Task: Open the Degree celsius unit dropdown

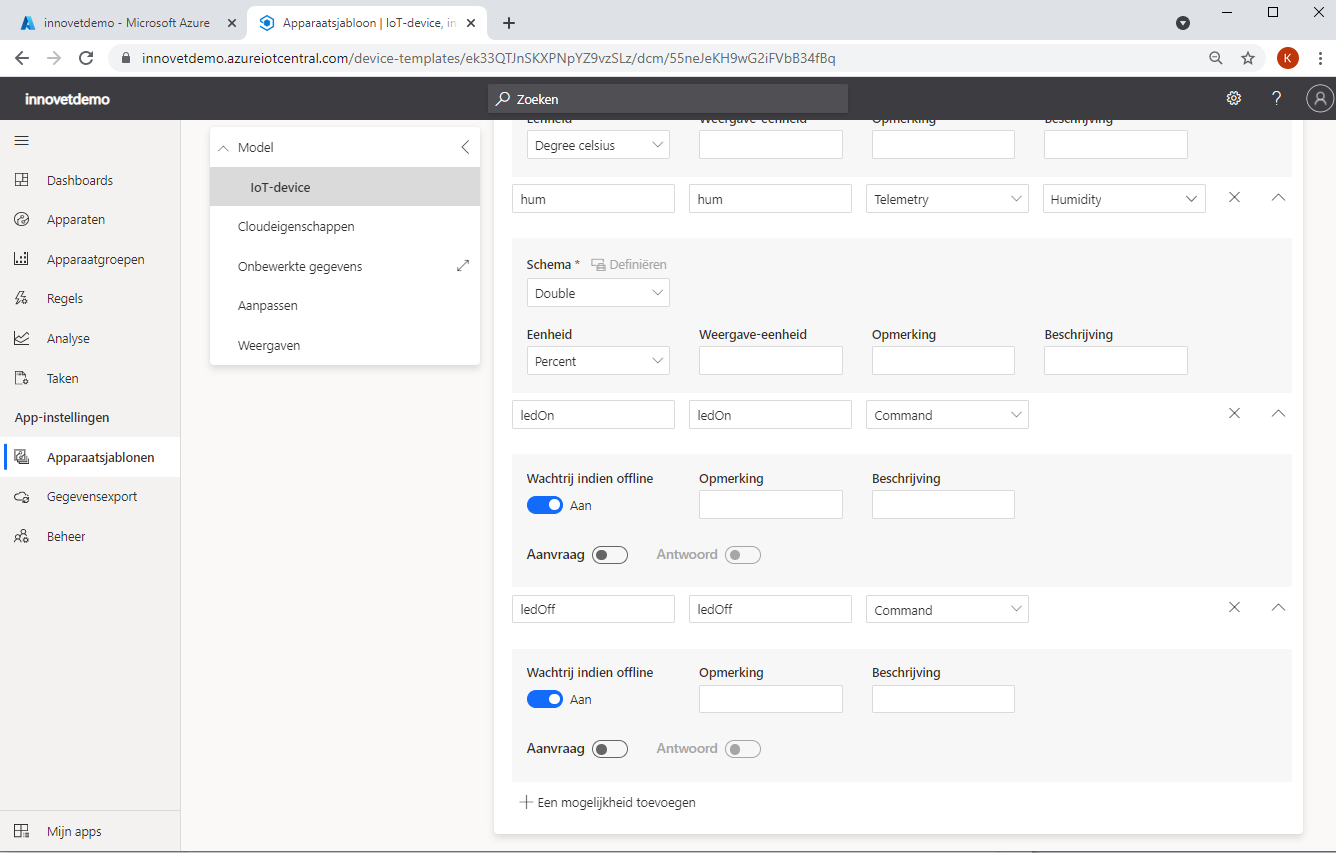Action: coord(598,145)
